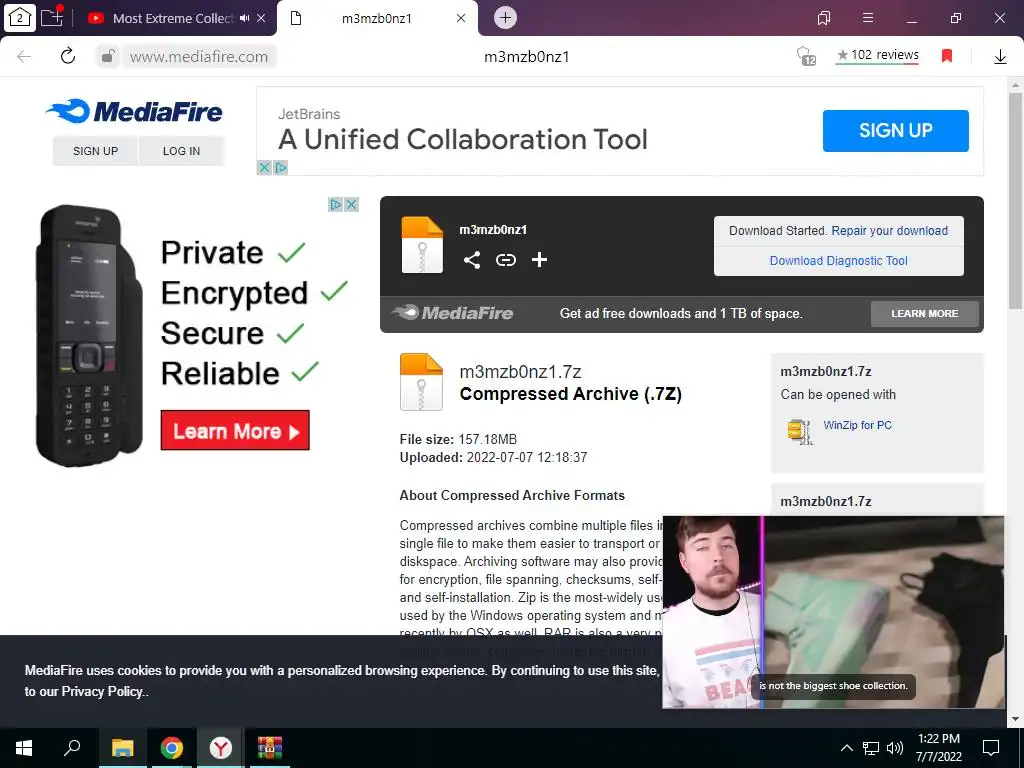
Task: Click the m3mzb0nz1.7z file name text
Action: [x=520, y=372]
